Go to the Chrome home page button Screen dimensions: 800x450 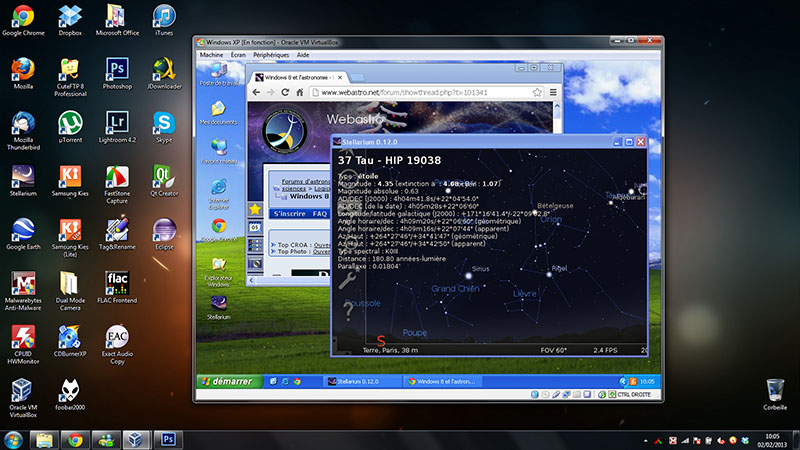pyautogui.click(x=299, y=92)
